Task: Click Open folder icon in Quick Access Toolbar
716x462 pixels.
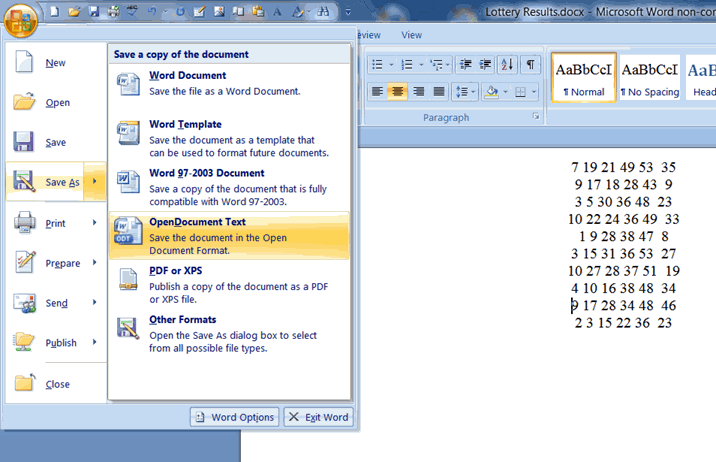Action: pyautogui.click(x=74, y=11)
